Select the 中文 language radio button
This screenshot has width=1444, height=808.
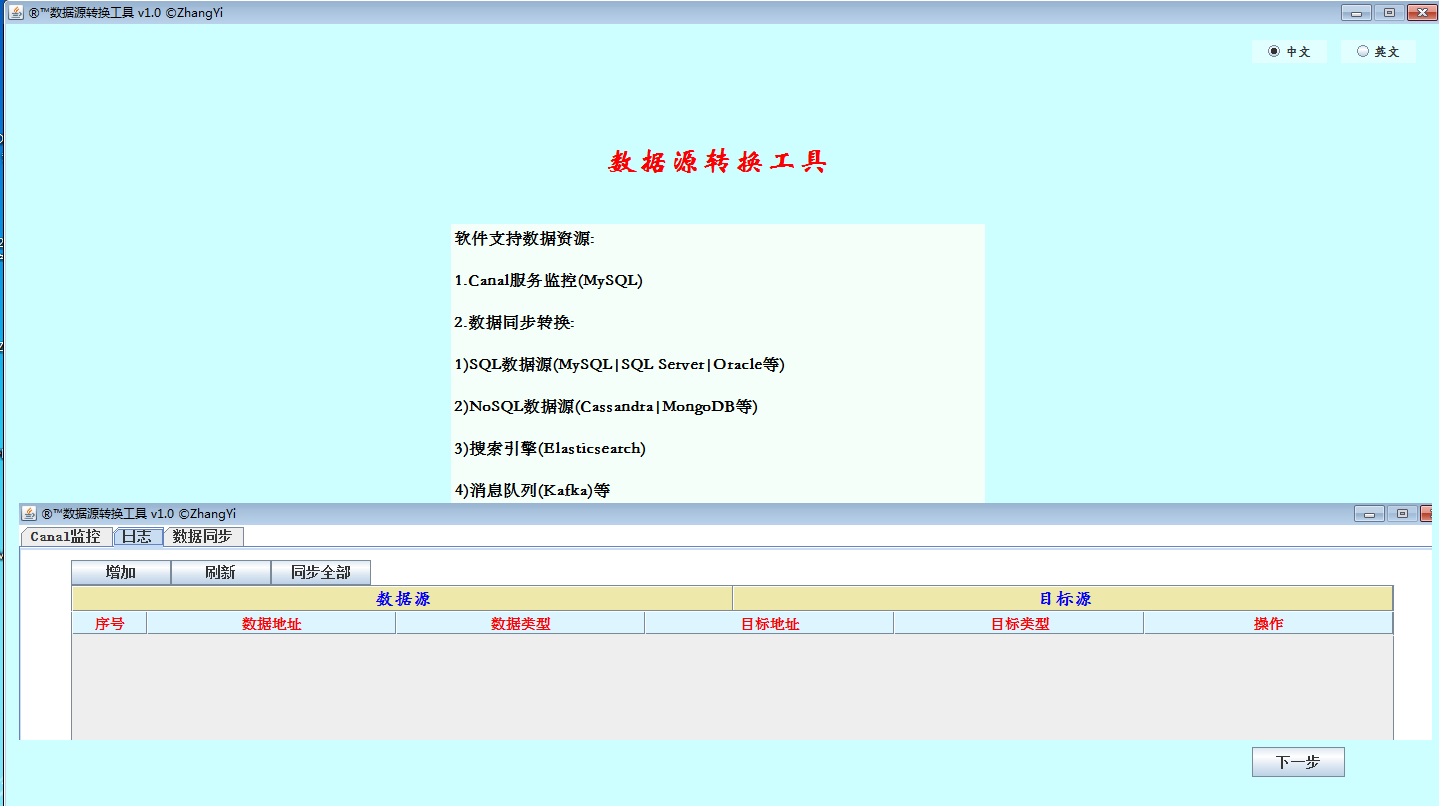coord(1289,52)
